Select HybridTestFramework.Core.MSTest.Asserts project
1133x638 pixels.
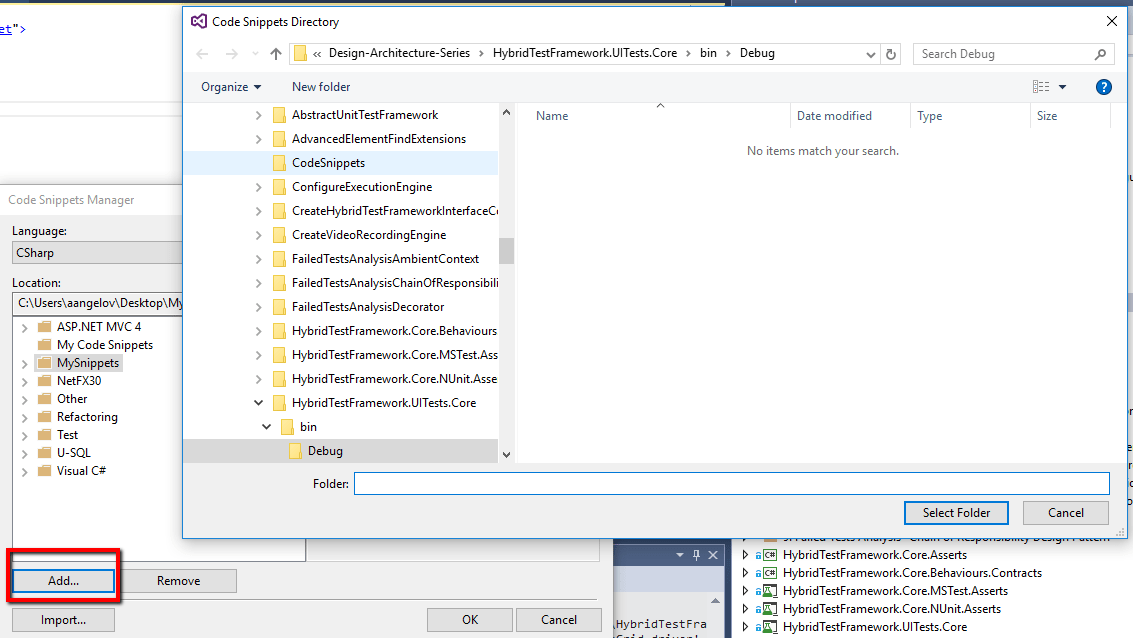click(895, 591)
